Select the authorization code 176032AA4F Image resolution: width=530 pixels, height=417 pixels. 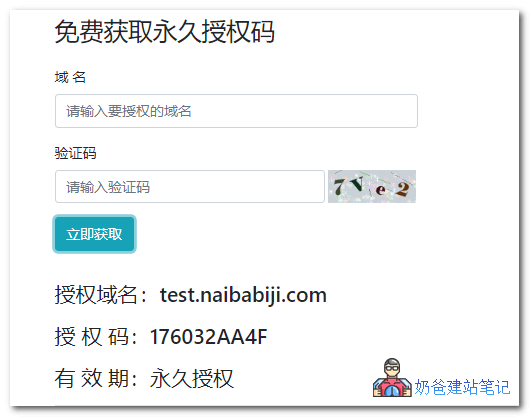coord(208,337)
